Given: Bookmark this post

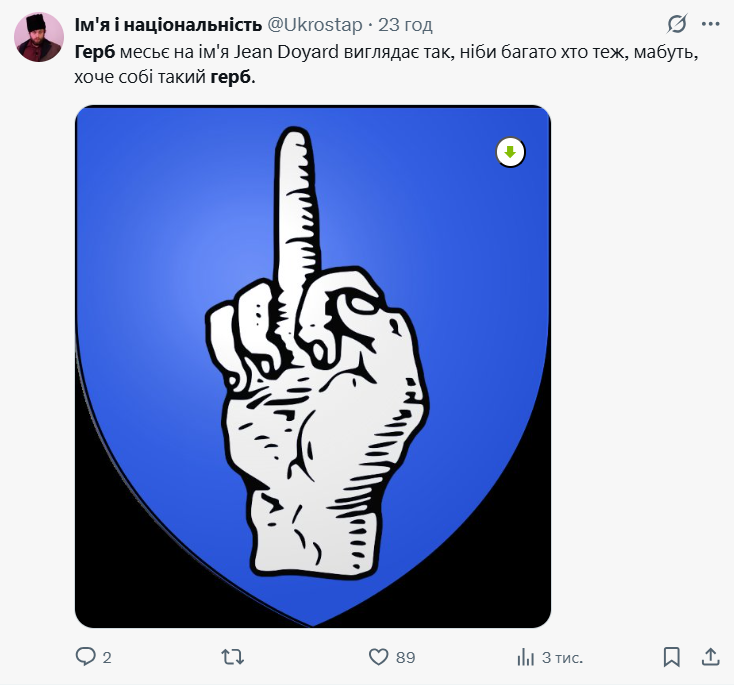Looking at the screenshot, I should click(672, 657).
